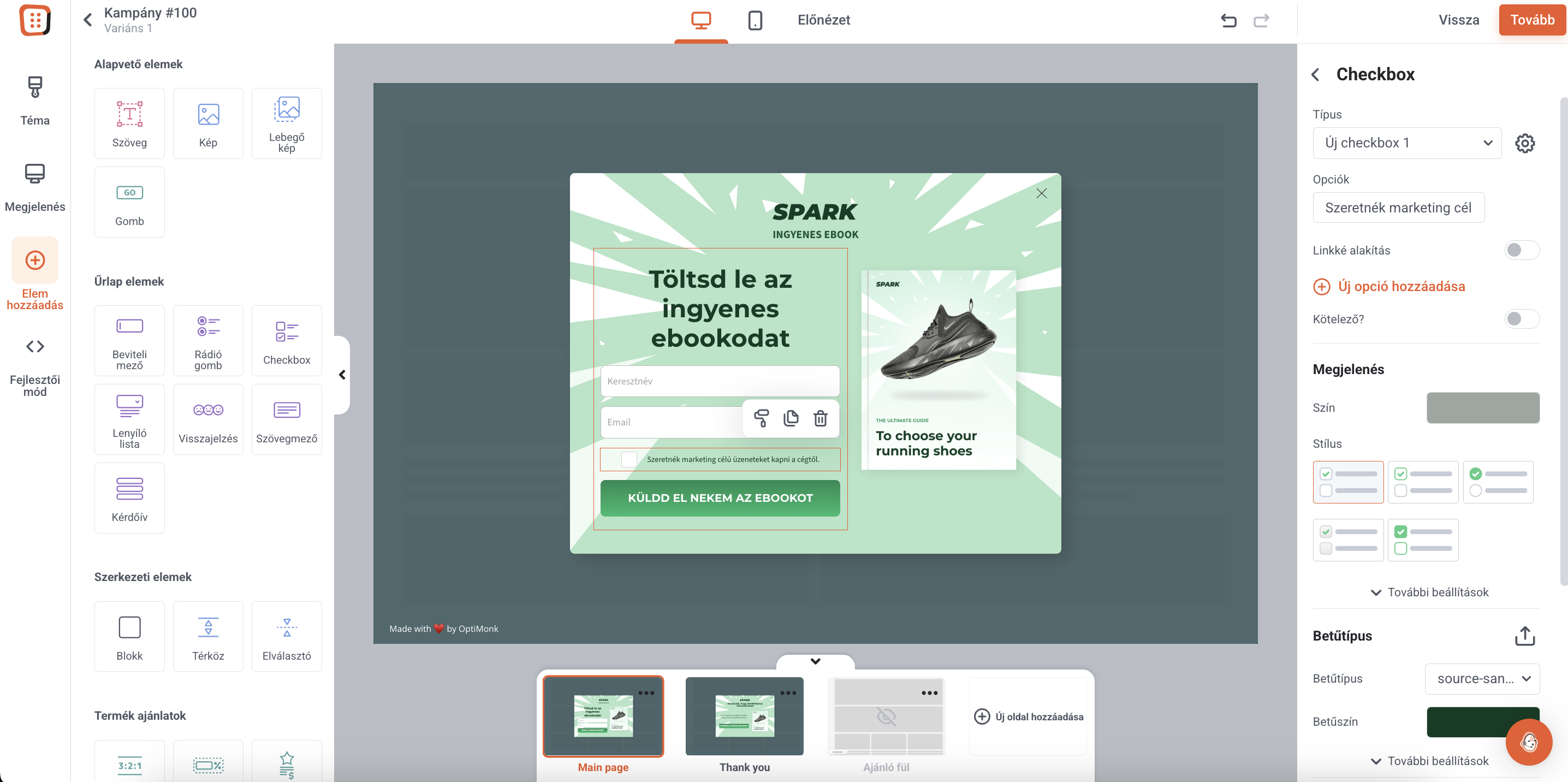Image resolution: width=1568 pixels, height=782 pixels.
Task: Click the trash delete icon on canvas
Action: (x=820, y=418)
